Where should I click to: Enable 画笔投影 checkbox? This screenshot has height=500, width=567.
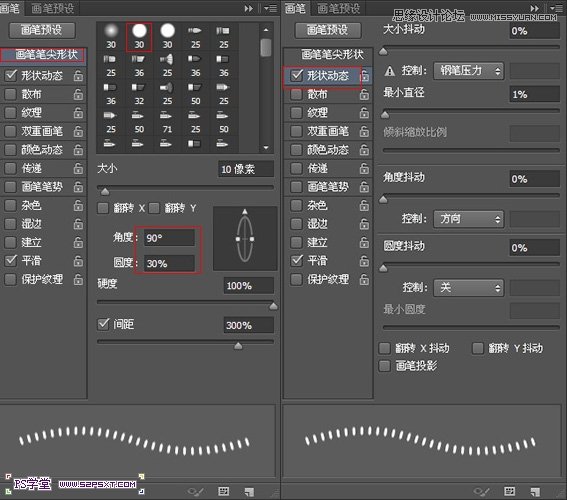point(384,366)
